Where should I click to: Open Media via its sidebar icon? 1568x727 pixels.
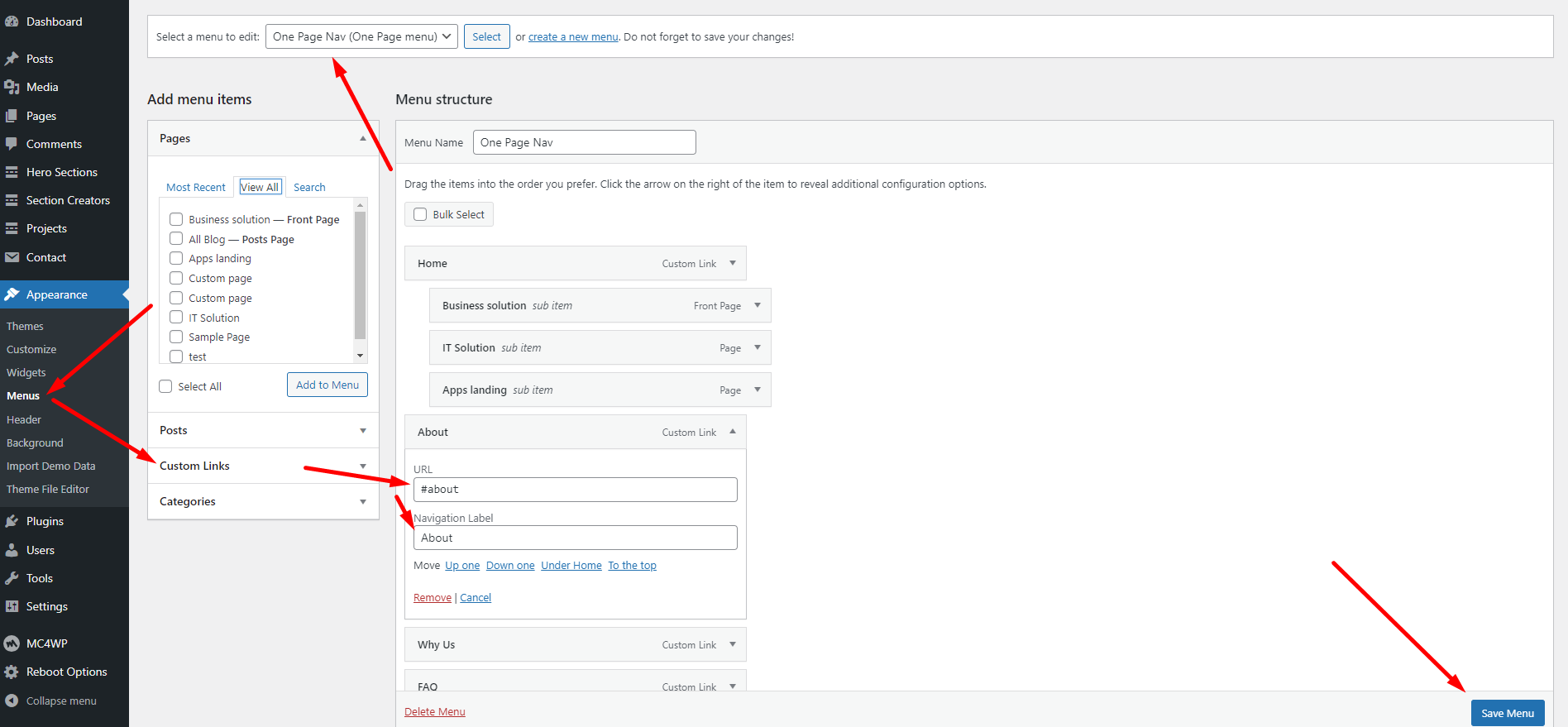coord(12,87)
